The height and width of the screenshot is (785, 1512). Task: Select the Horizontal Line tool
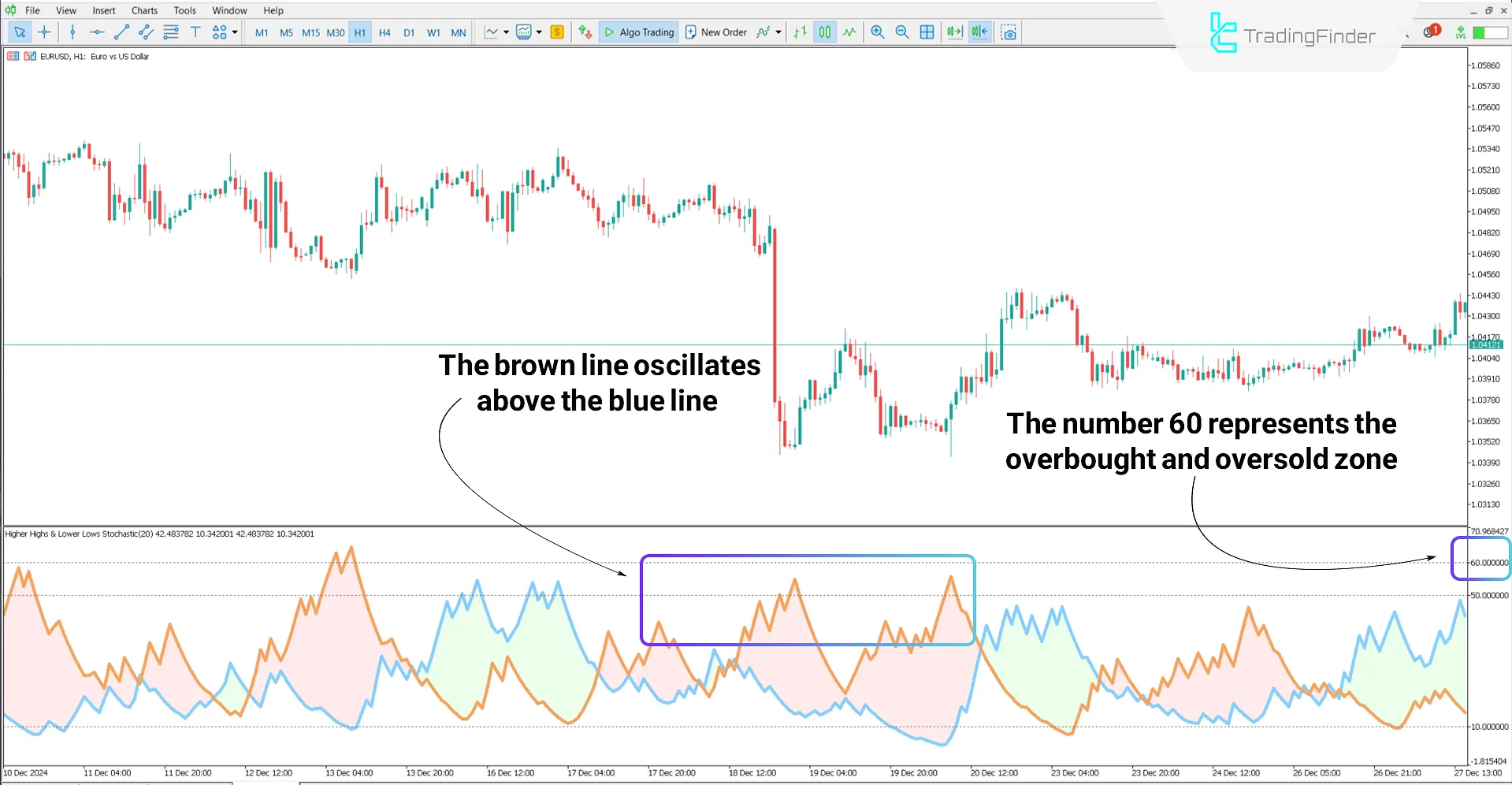(x=97, y=32)
